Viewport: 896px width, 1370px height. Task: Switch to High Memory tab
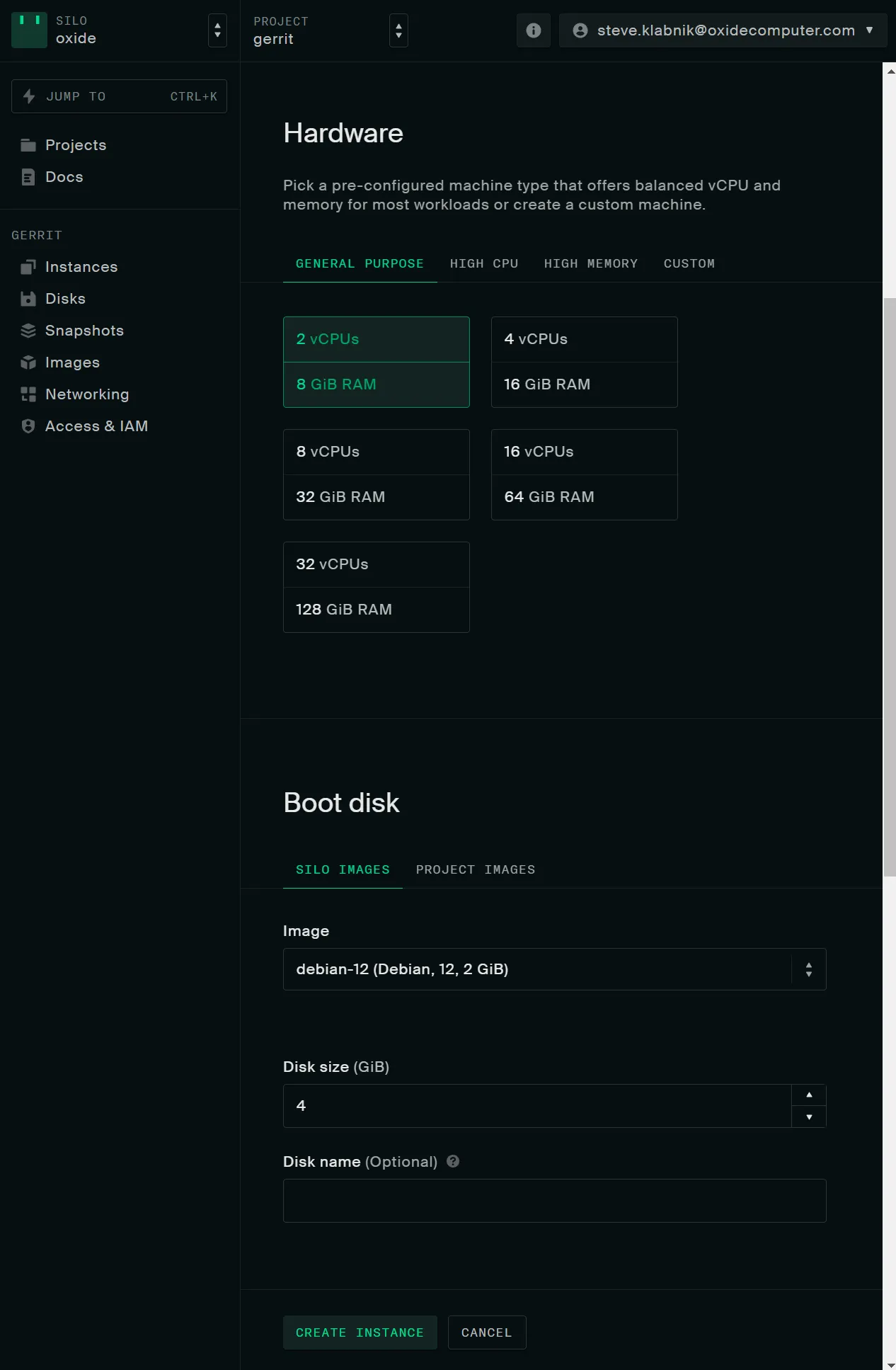click(591, 263)
